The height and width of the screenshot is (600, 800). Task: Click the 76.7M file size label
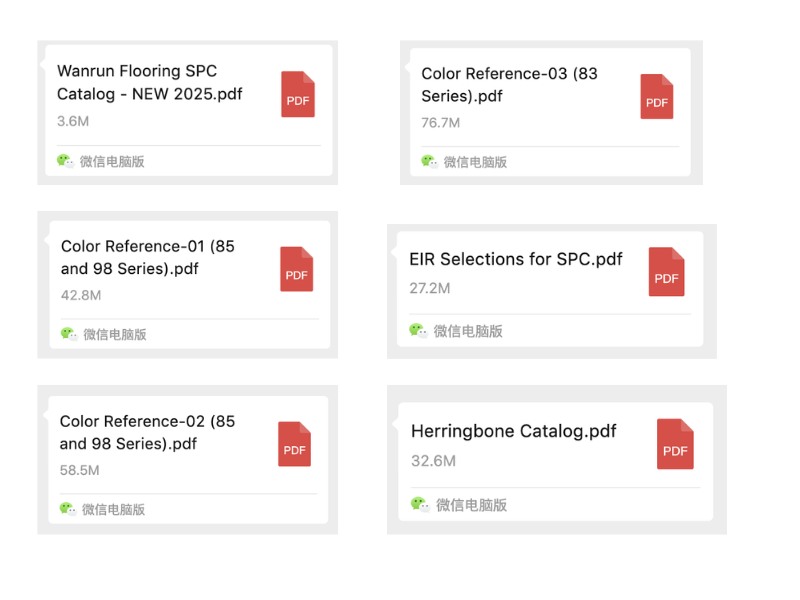coord(441,122)
